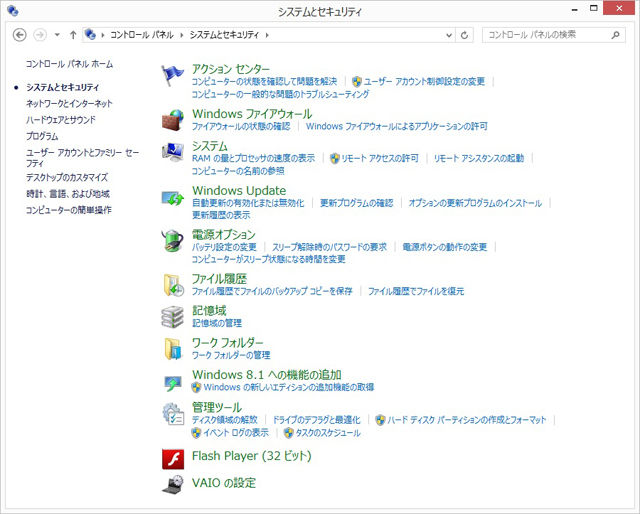Click the Work Folders (ワーク フォルダー) icon
Image resolution: width=640 pixels, height=514 pixels.
pyautogui.click(x=173, y=349)
